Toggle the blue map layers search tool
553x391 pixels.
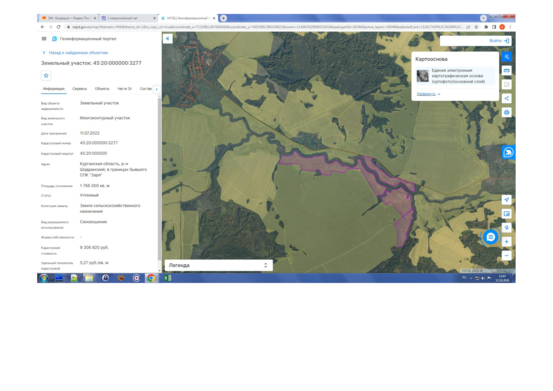pos(507,57)
